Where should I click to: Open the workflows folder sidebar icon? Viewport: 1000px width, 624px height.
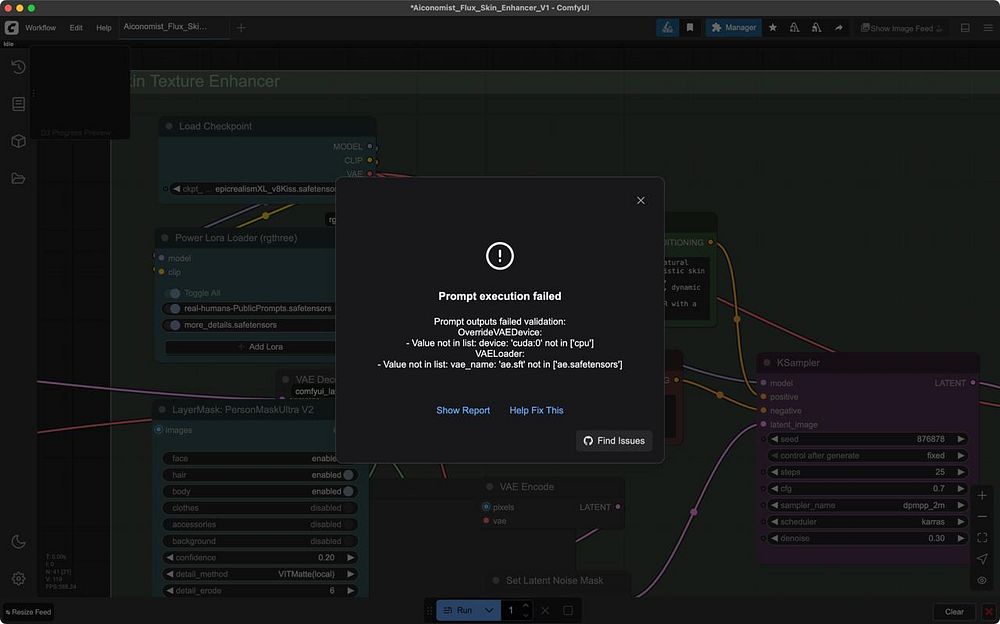pyautogui.click(x=18, y=178)
